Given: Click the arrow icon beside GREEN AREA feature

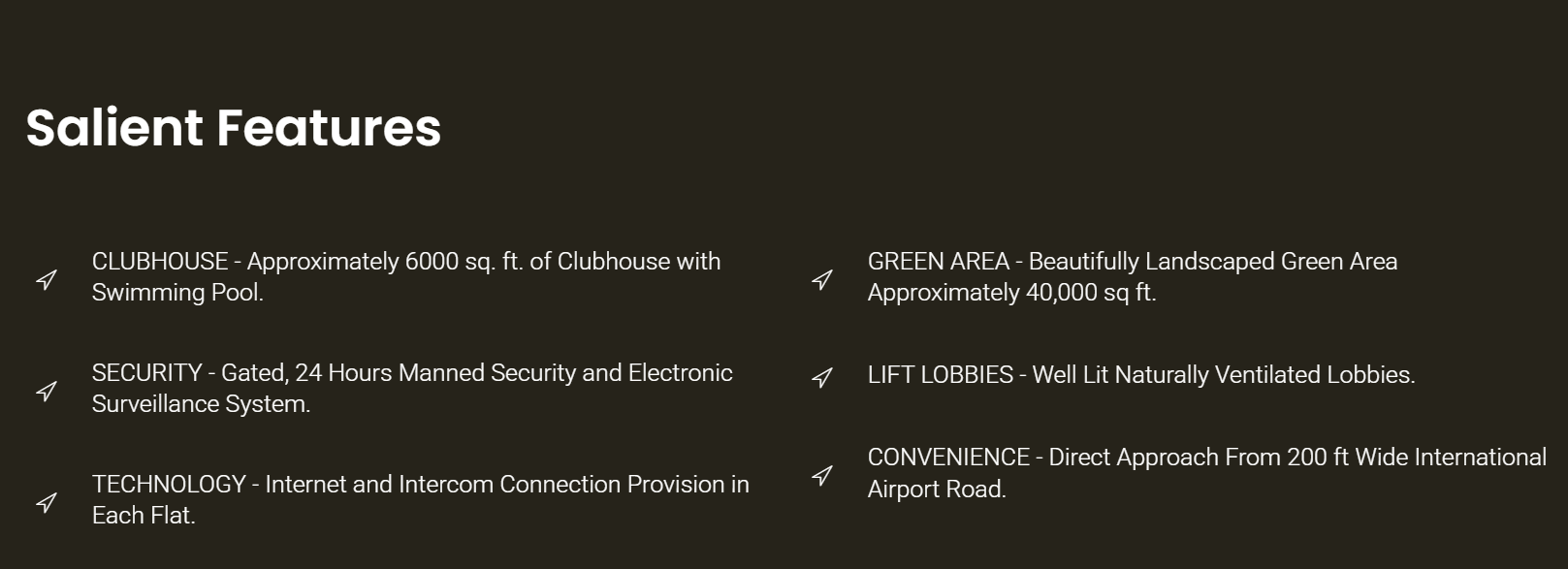Looking at the screenshot, I should pos(822,280).
